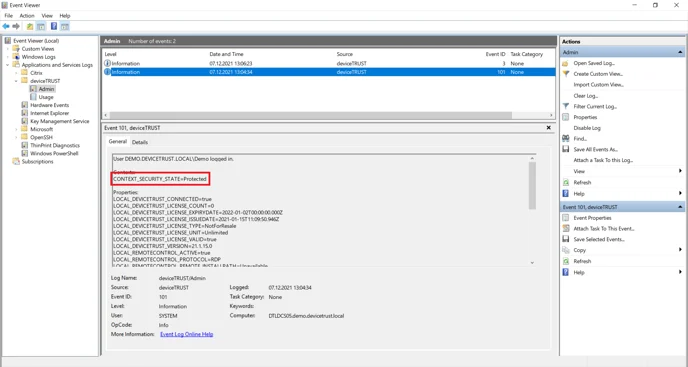Image resolution: width=688 pixels, height=367 pixels.
Task: Click the Open Saved Log folder icon
Action: pyautogui.click(x=566, y=63)
